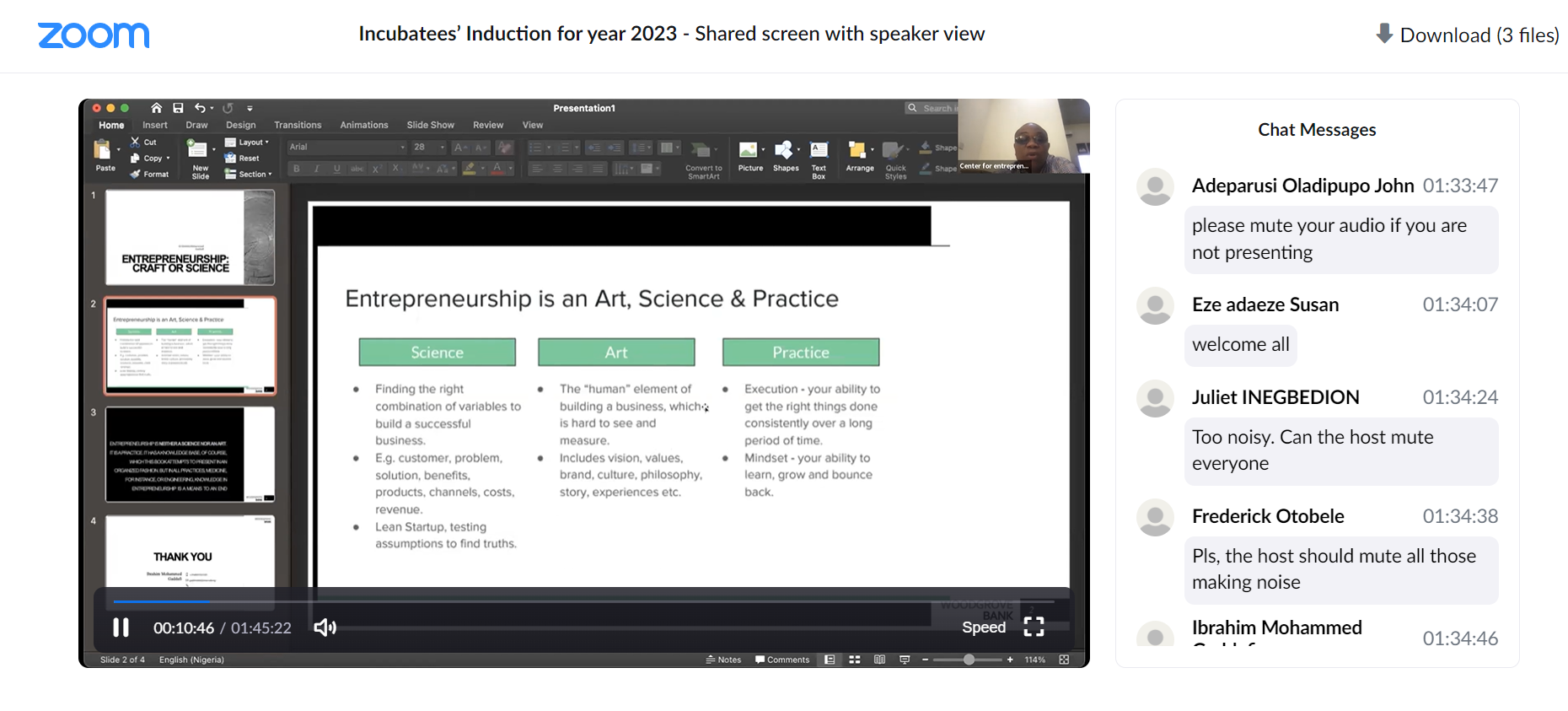Open the Insert ribbon tab
The image size is (1568, 711).
click(155, 125)
